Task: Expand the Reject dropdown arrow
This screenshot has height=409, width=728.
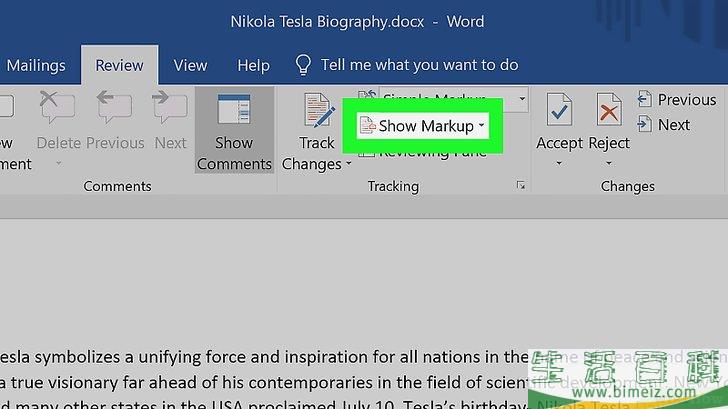Action: coord(609,163)
